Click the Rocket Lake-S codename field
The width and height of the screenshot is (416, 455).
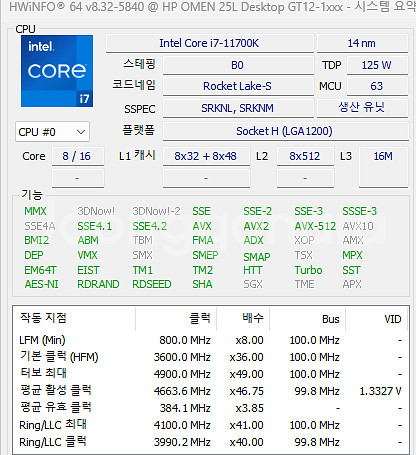(x=238, y=86)
